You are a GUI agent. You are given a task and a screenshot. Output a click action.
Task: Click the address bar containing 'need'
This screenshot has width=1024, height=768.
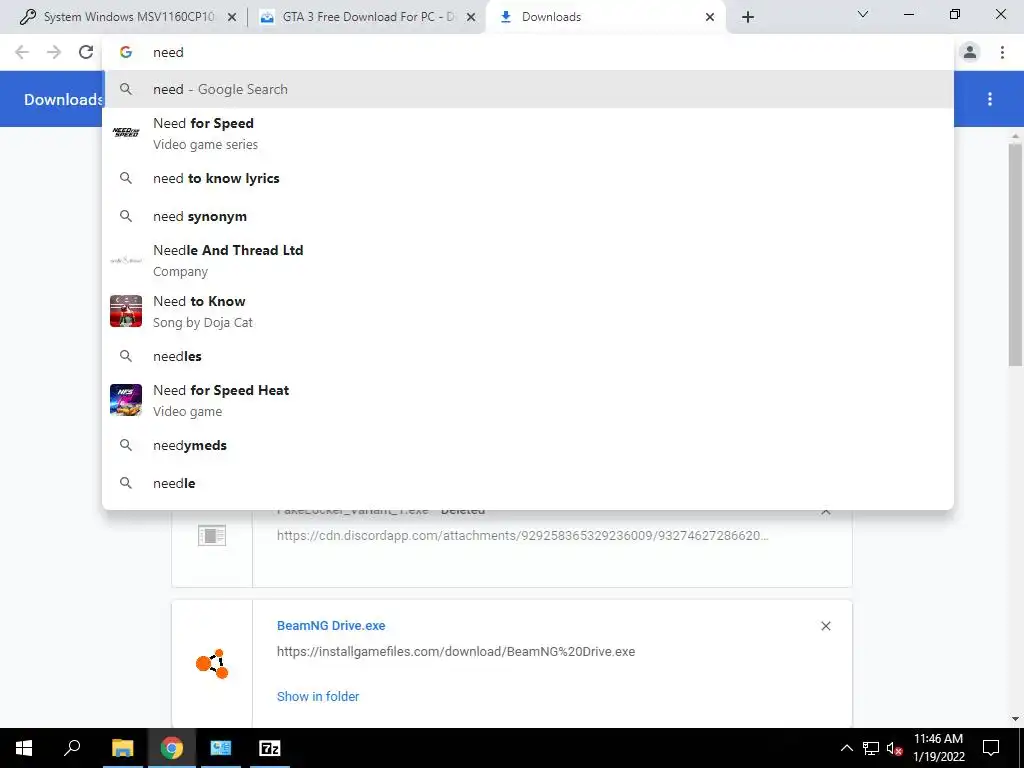click(528, 52)
